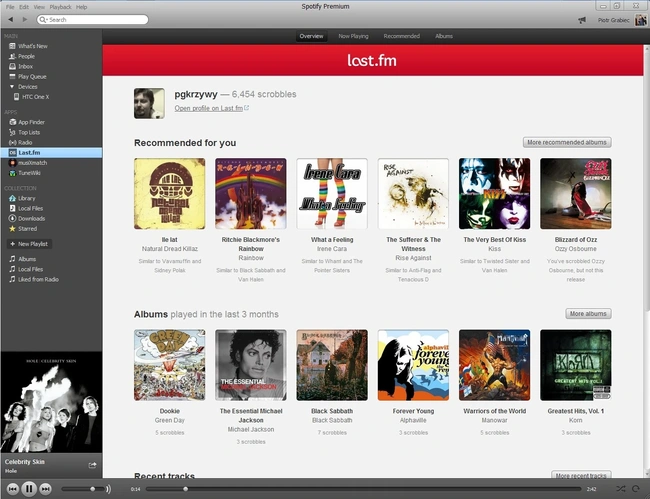Image resolution: width=650 pixels, height=499 pixels.
Task: Pause playback
Action: (29, 489)
